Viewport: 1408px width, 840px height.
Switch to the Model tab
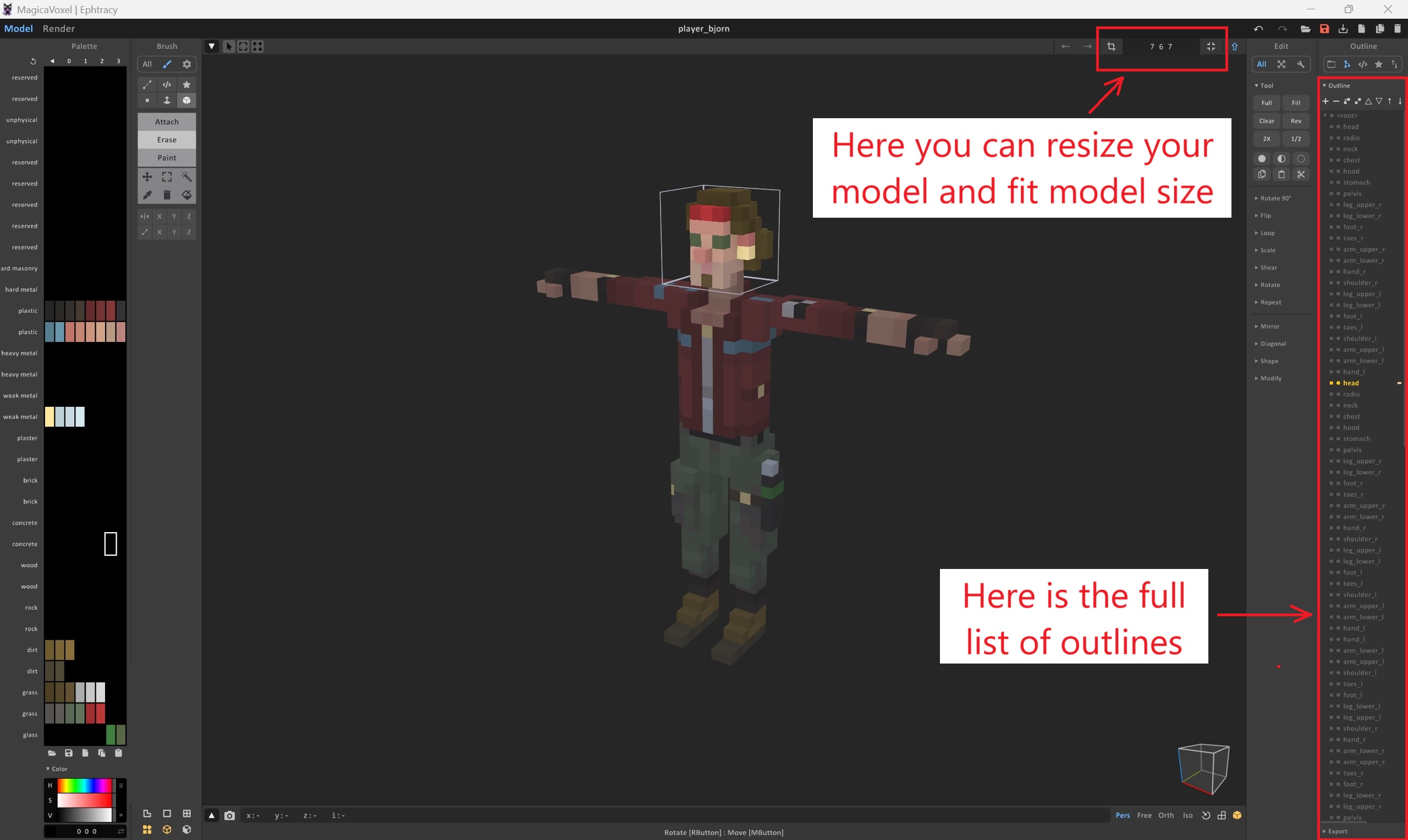(18, 28)
